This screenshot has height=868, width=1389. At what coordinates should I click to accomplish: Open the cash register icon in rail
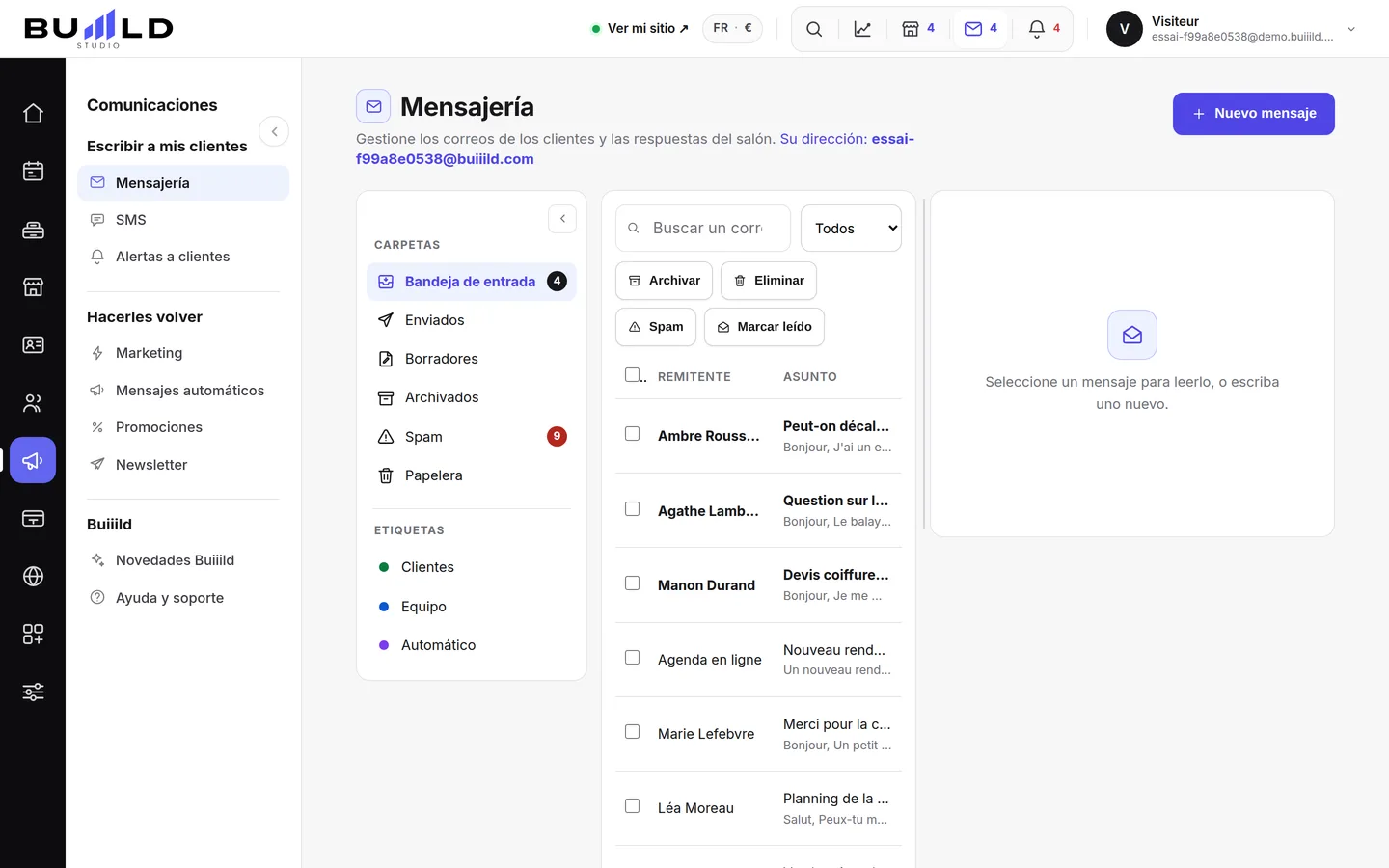pos(33,230)
